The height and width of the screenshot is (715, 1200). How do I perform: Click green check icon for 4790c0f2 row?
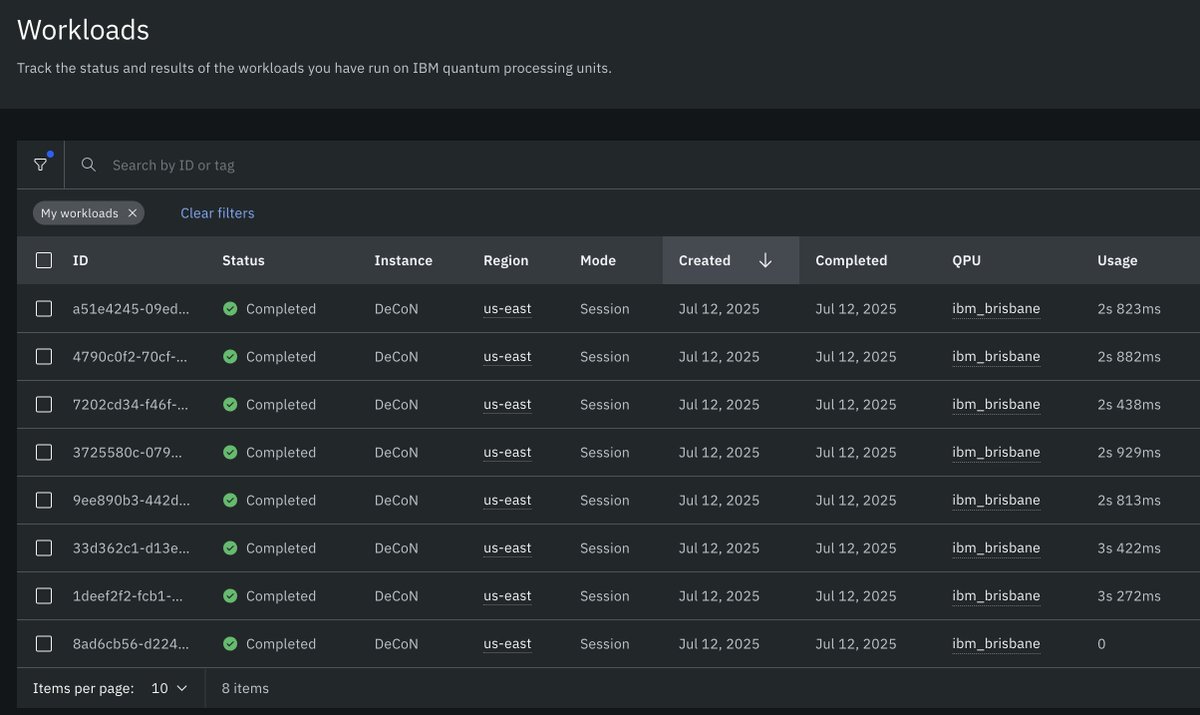230,357
